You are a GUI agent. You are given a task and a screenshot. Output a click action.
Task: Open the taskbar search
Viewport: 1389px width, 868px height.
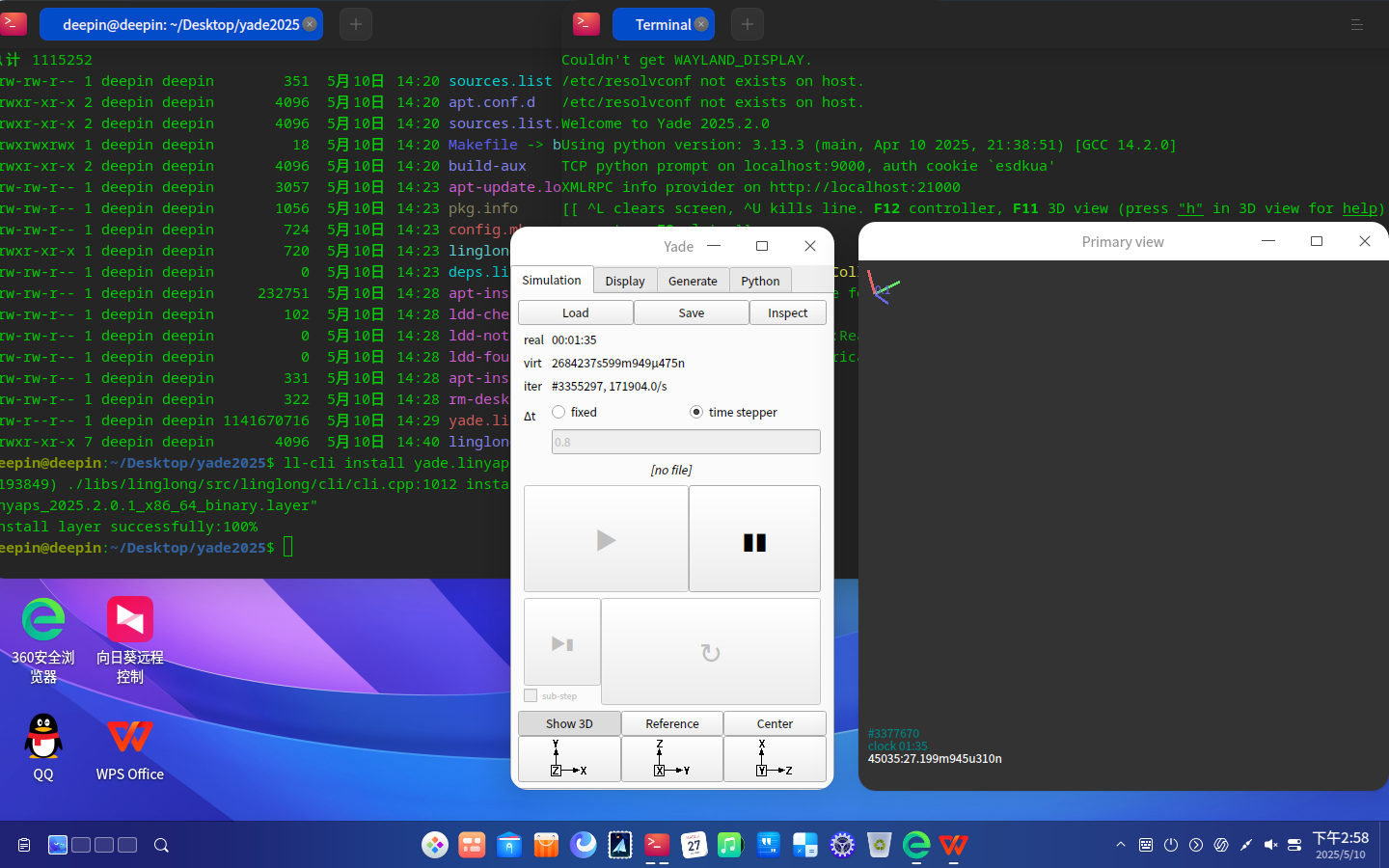(x=161, y=845)
